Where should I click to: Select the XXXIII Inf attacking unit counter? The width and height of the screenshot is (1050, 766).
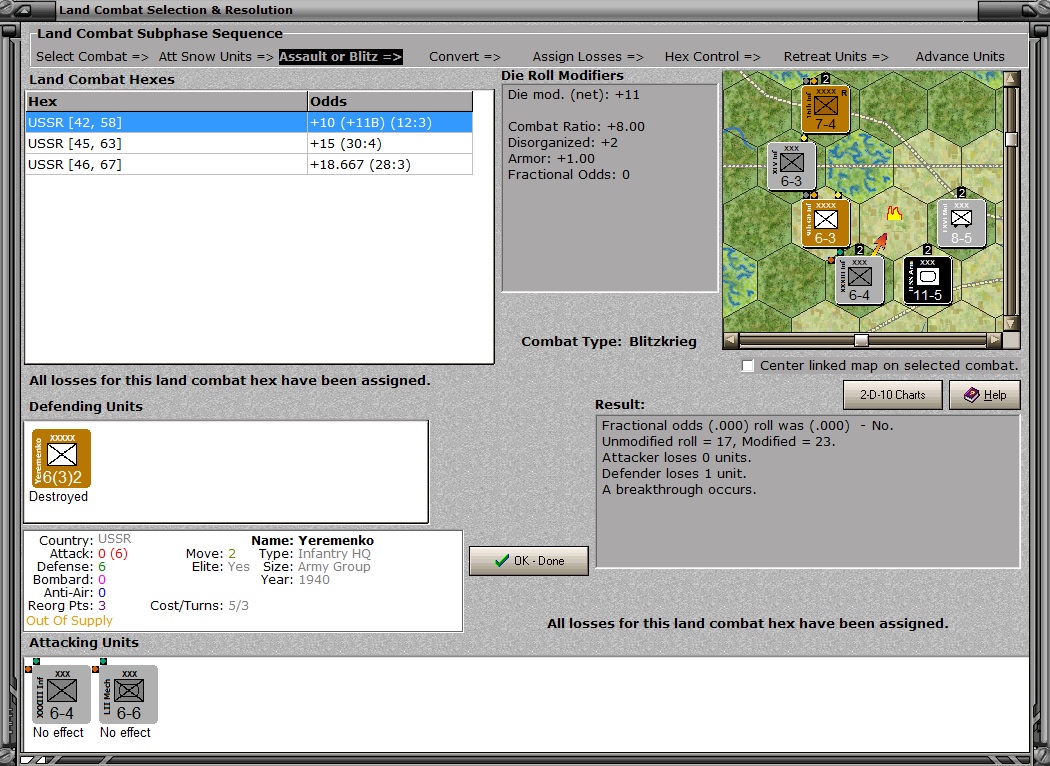[61, 694]
